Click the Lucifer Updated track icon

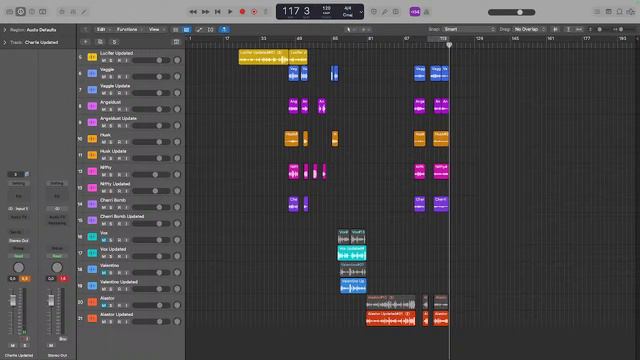point(92,57)
